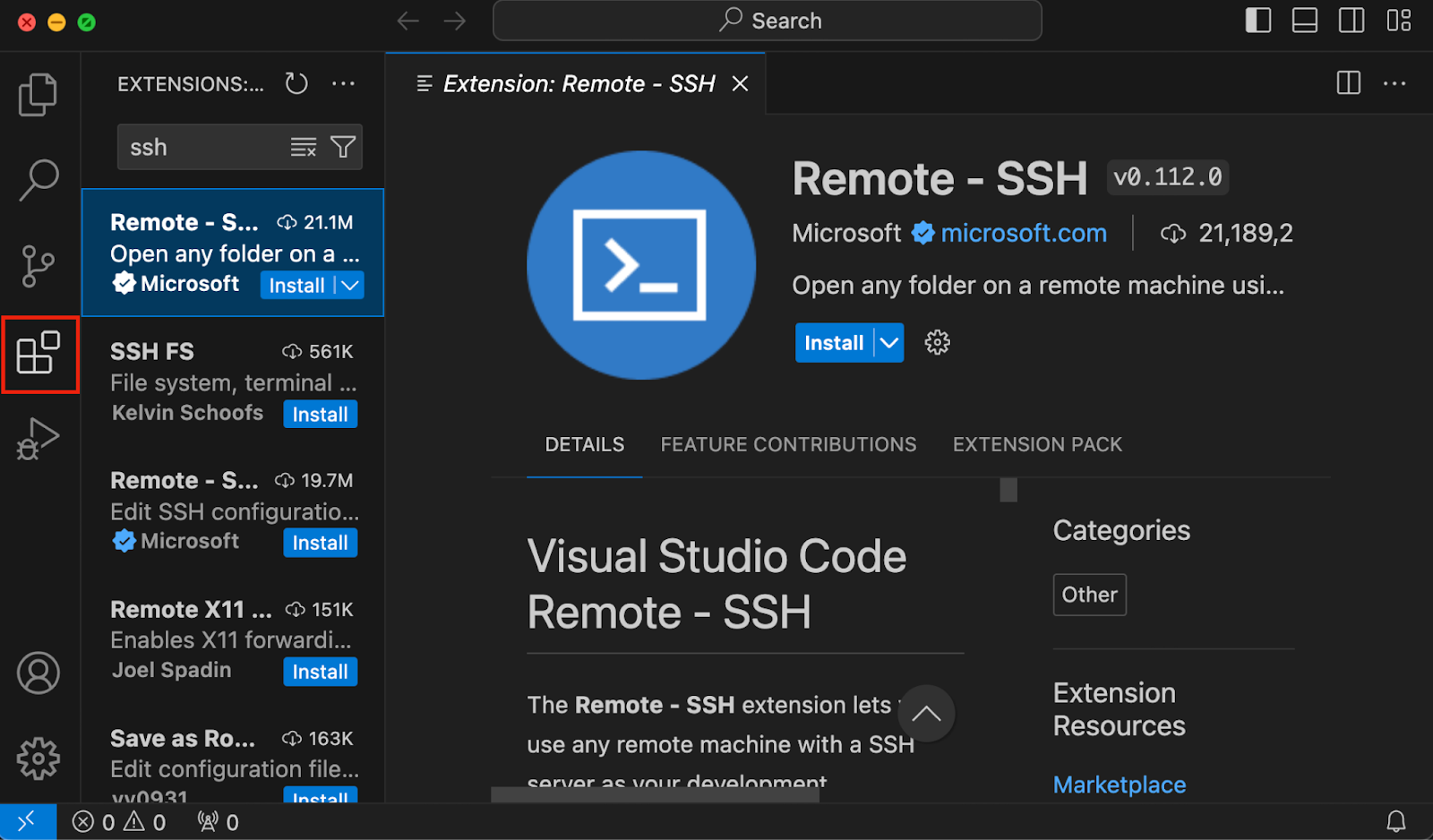The image size is (1433, 840).
Task: Select Remote X11 in the extensions list
Action: point(233,639)
